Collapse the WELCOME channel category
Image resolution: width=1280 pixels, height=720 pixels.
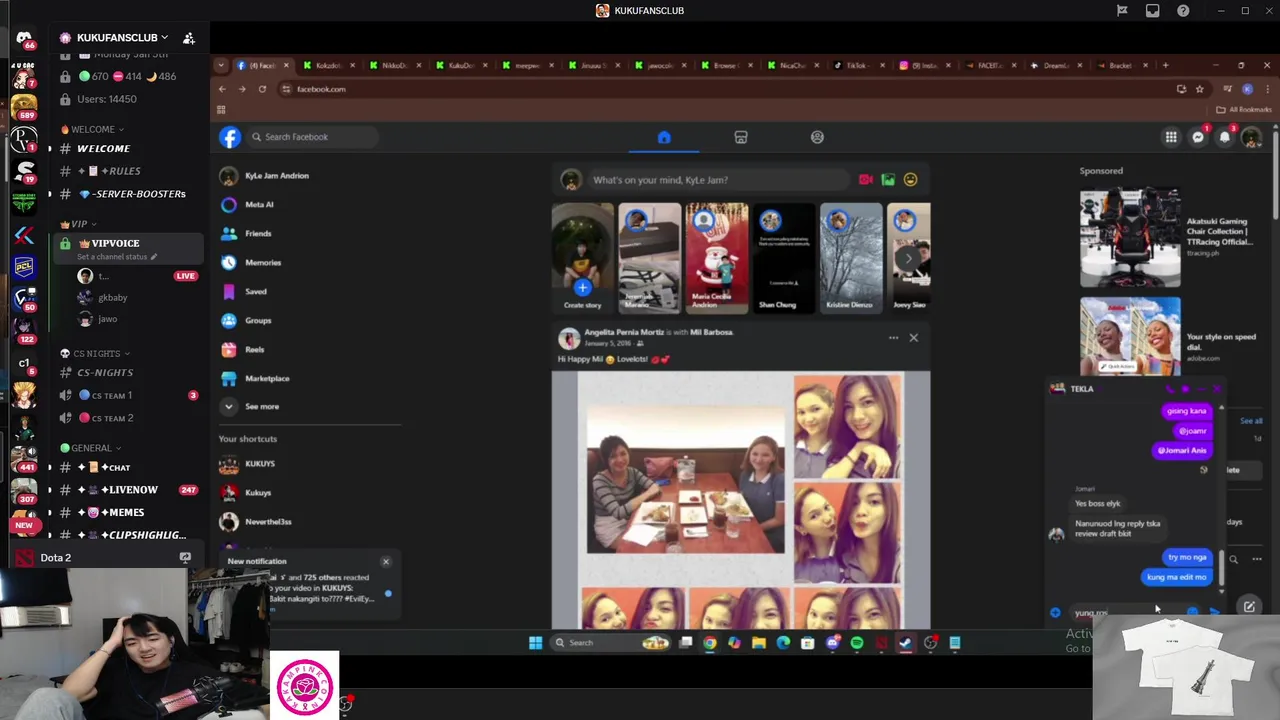click(x=93, y=129)
